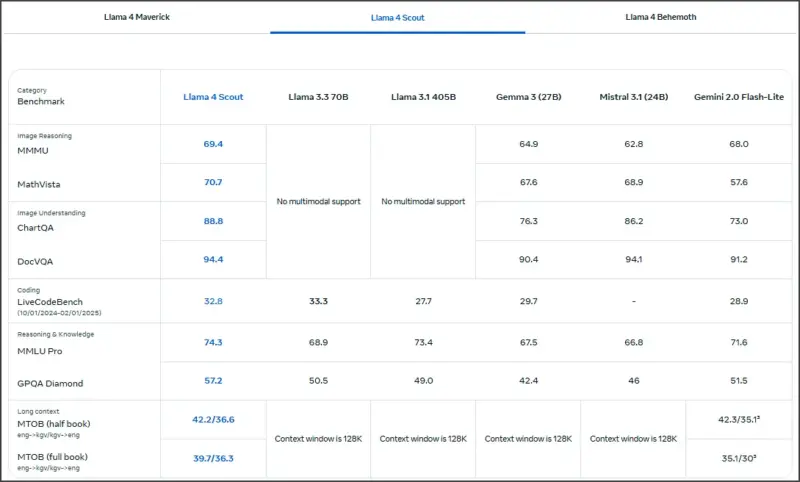Click Gemma 3 LiveCodeBench score 29.7
This screenshot has height=482, width=800.
point(529,301)
